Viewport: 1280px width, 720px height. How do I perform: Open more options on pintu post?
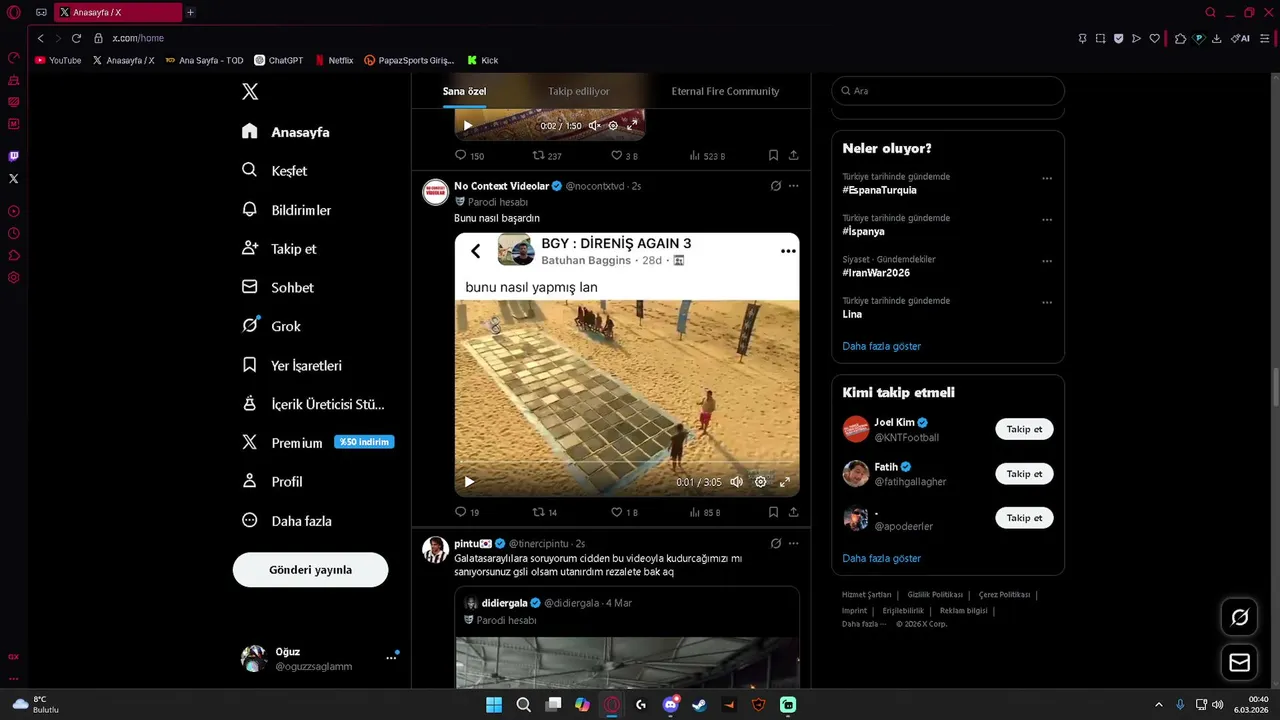tap(793, 544)
